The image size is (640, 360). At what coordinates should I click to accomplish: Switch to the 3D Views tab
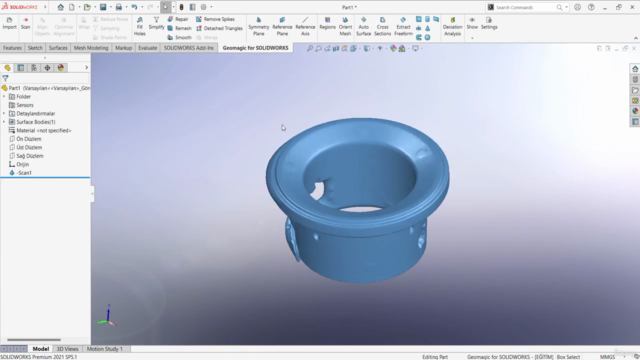[x=67, y=349]
